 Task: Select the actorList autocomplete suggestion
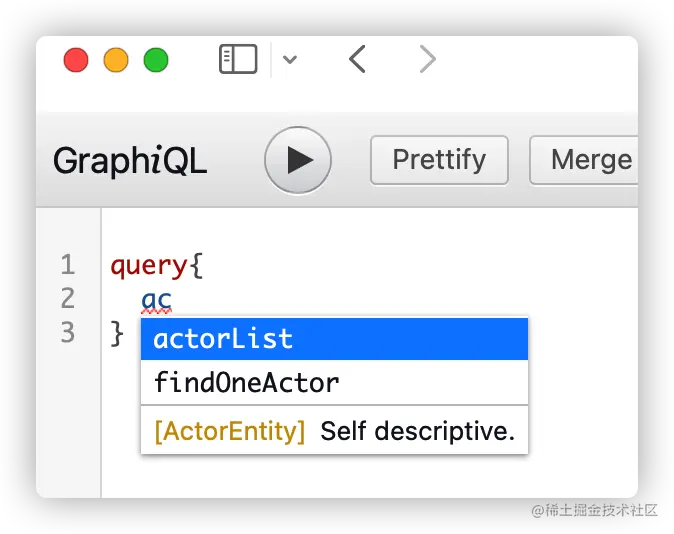[334, 339]
